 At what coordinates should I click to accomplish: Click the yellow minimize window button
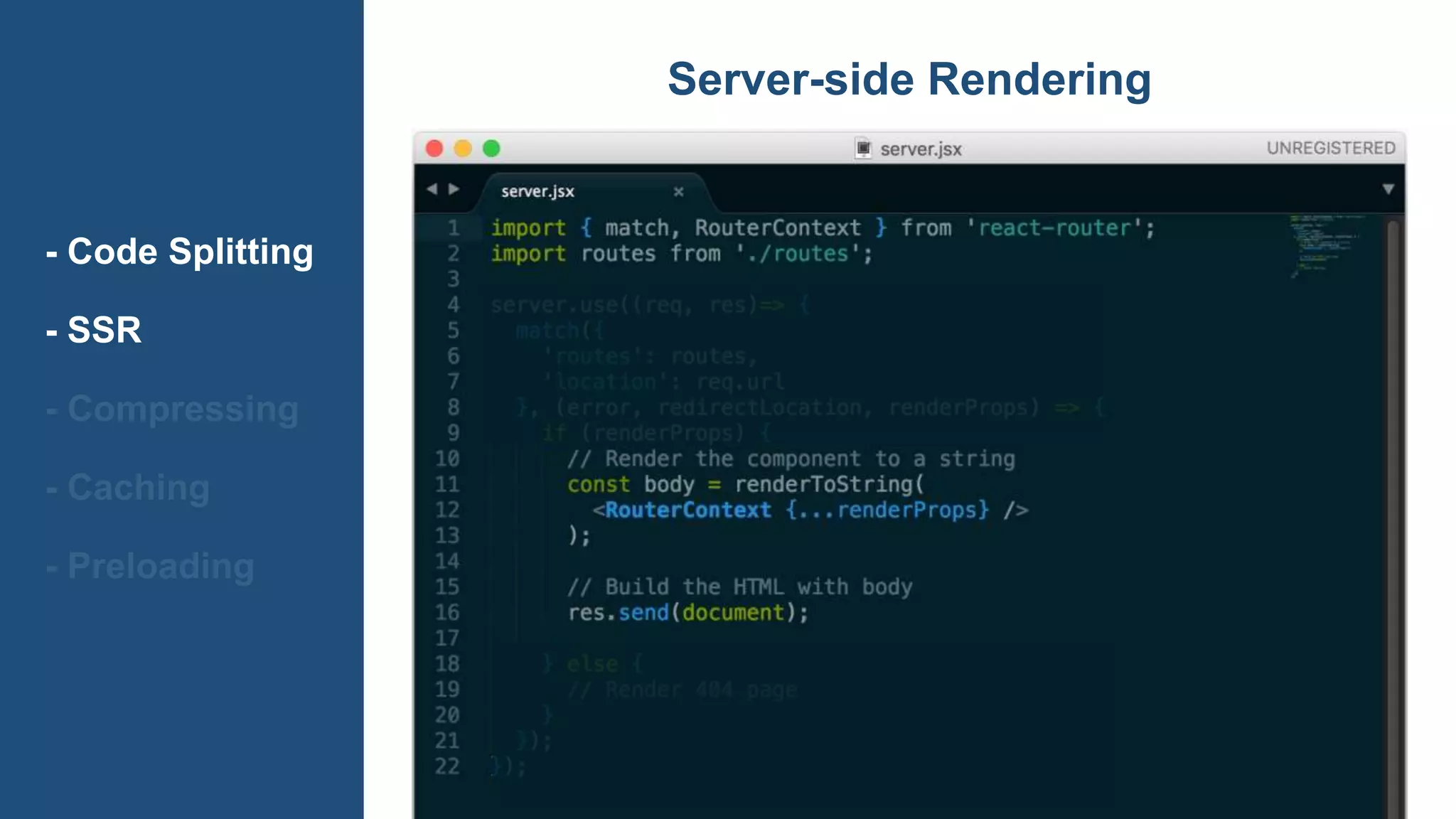pyautogui.click(x=463, y=149)
